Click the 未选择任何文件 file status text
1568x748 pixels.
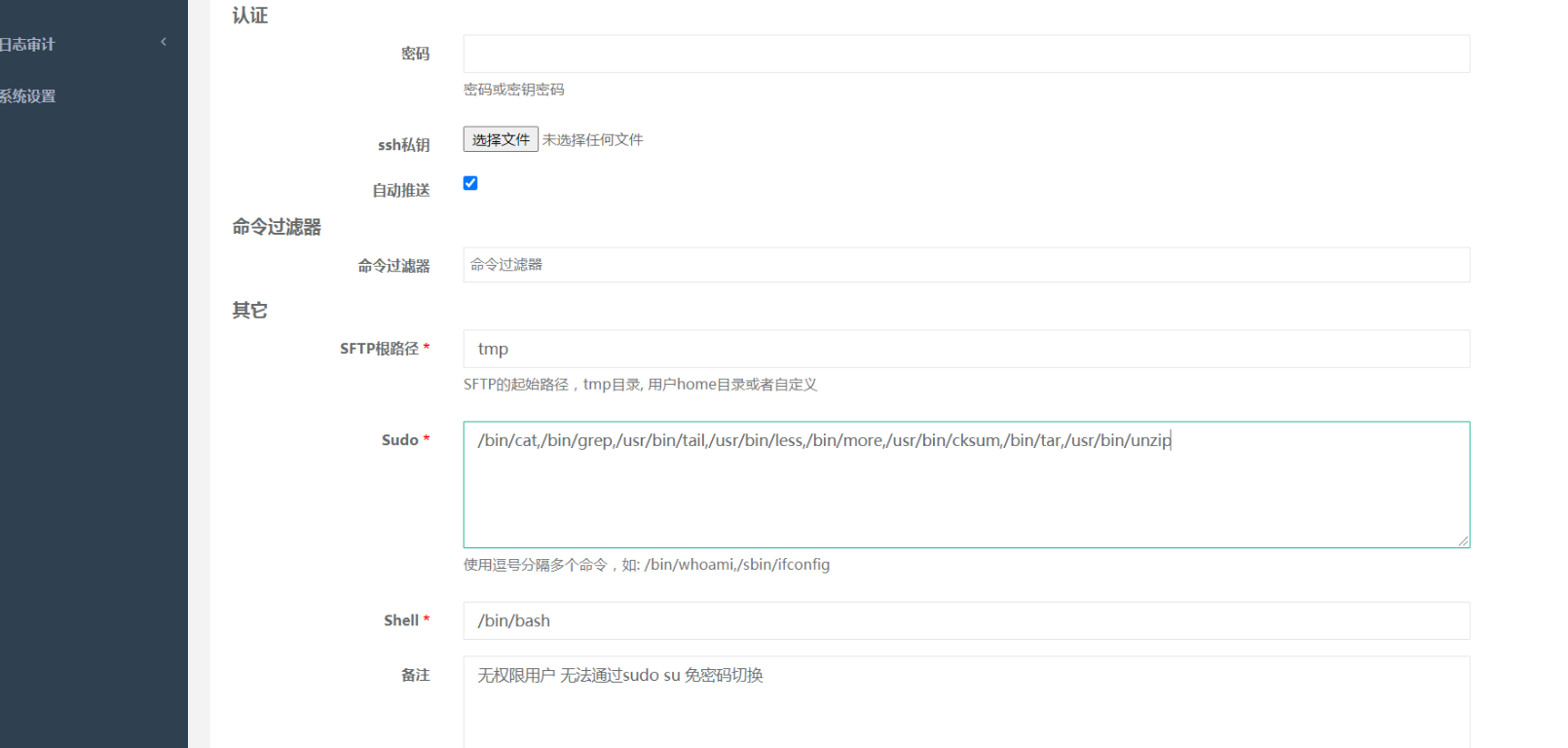pyautogui.click(x=592, y=140)
